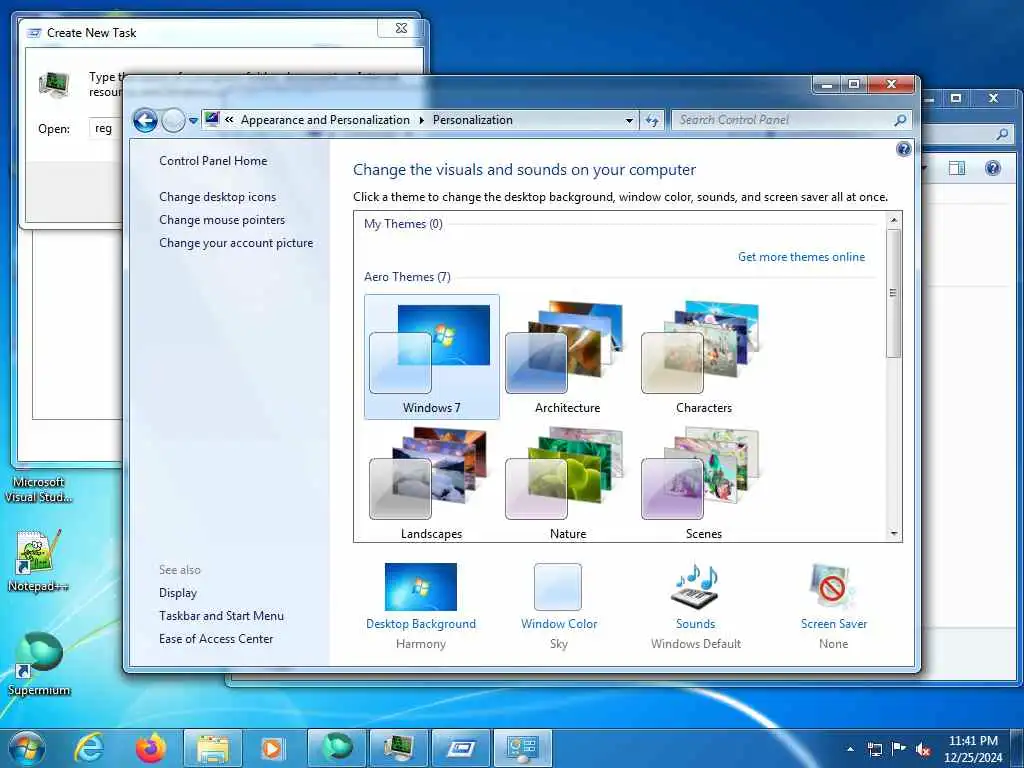Select the Scenes theme
This screenshot has height=768, width=1024.
pyautogui.click(x=703, y=483)
